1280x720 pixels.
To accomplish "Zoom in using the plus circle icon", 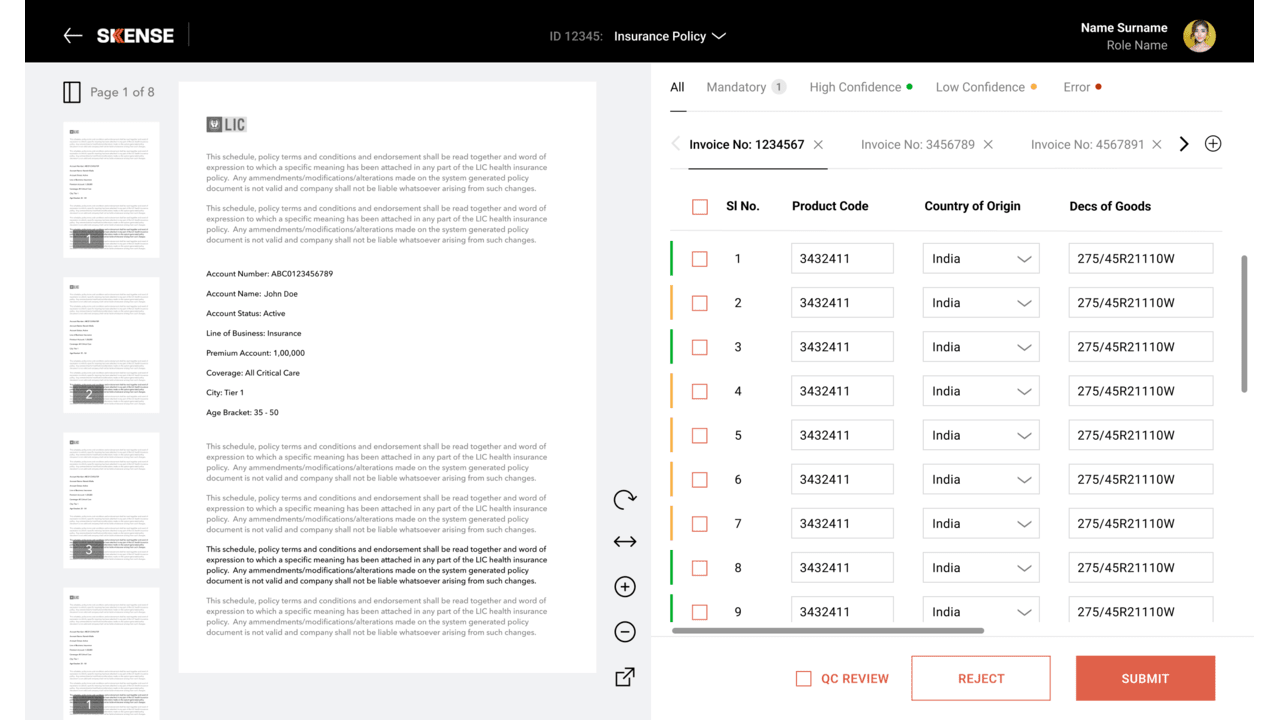I will 625,587.
